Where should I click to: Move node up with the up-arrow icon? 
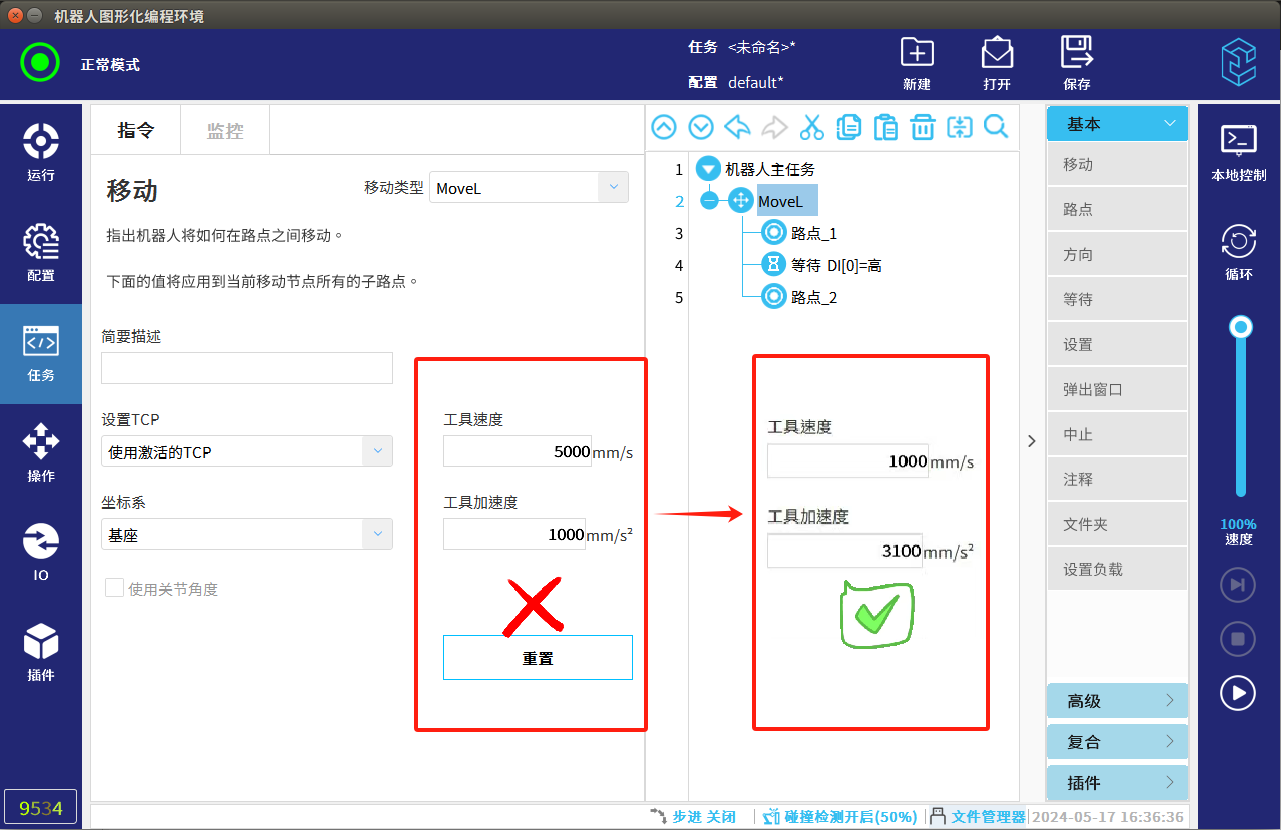[664, 127]
